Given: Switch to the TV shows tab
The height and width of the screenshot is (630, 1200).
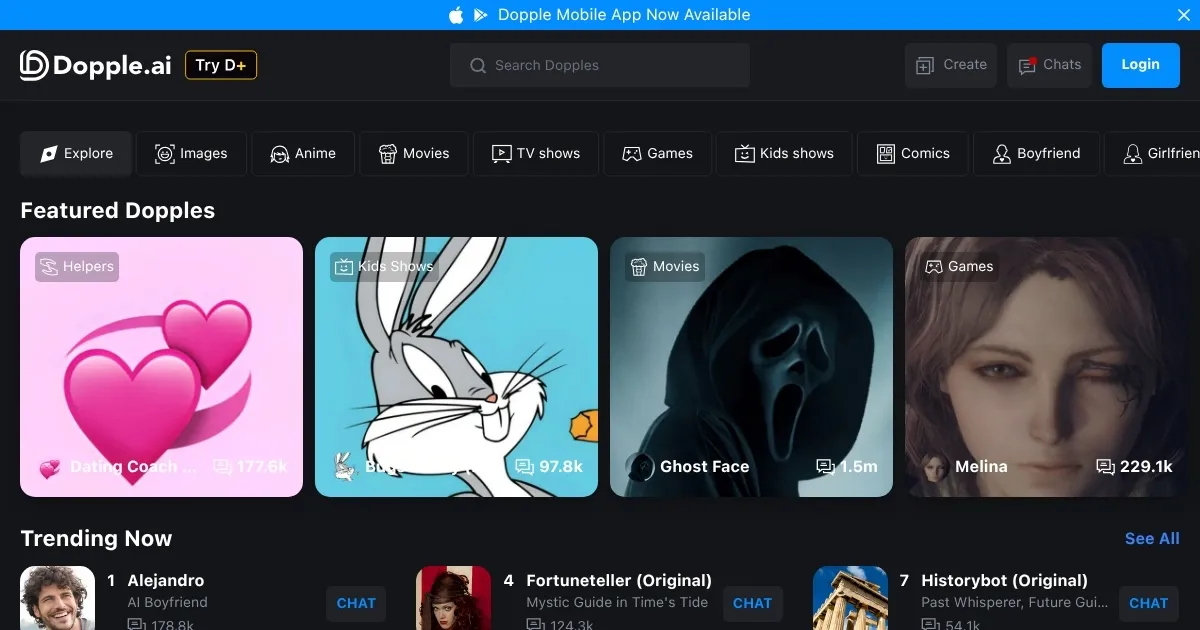Looking at the screenshot, I should click(x=535, y=153).
